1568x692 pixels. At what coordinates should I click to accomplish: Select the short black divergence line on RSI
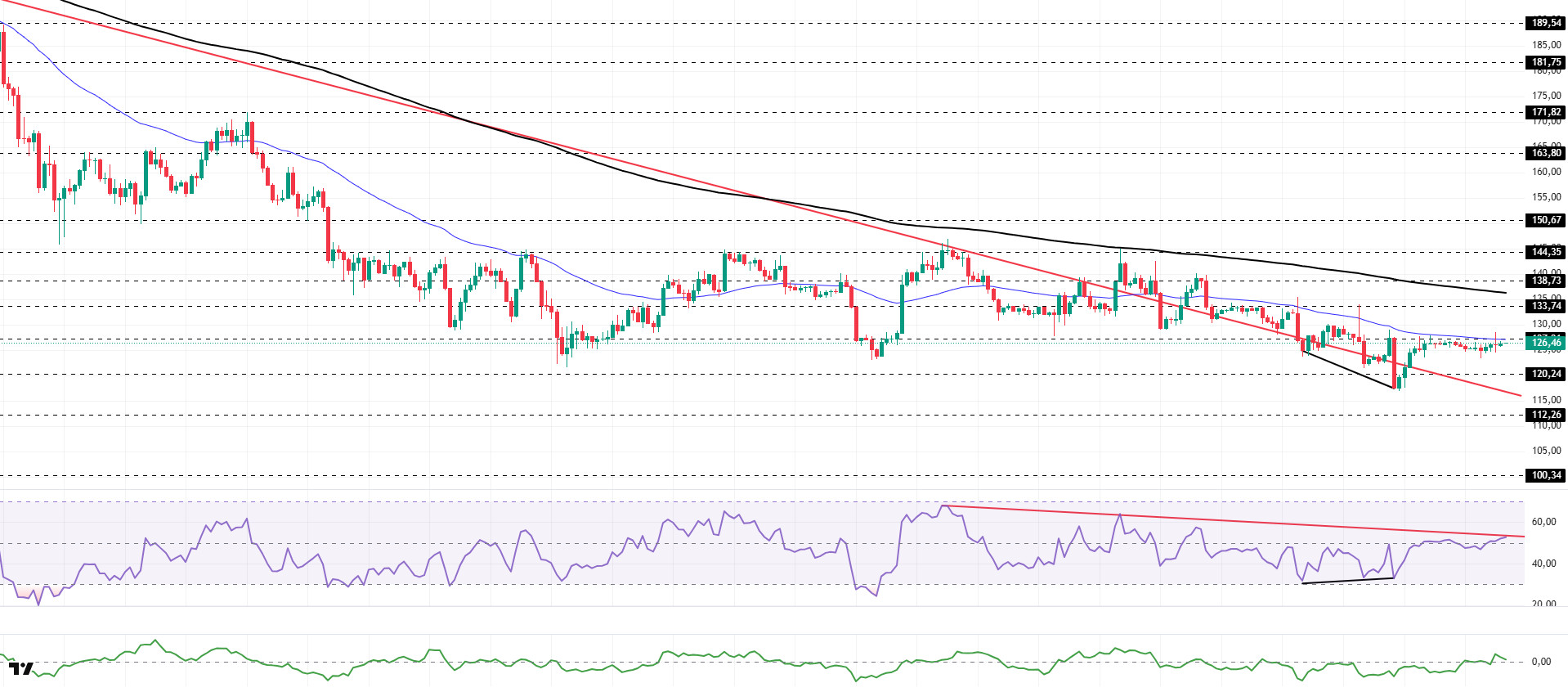click(1349, 581)
